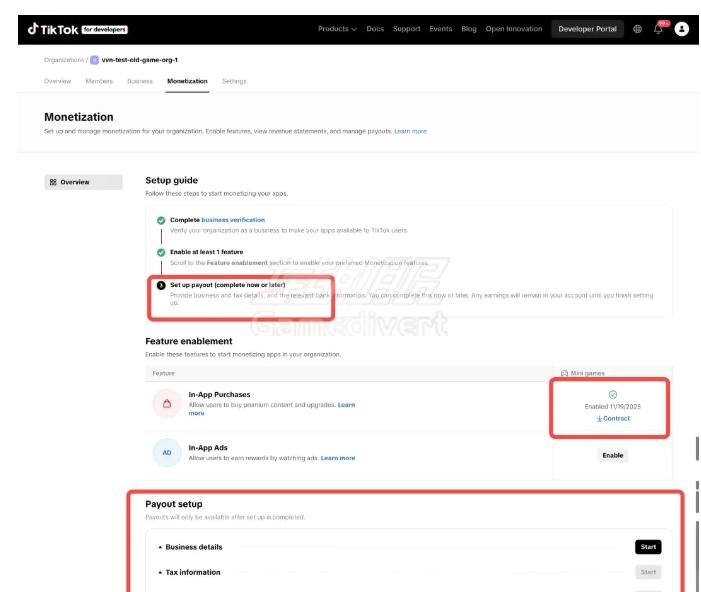Click the Enable at least 1 feature checkmark
The image size is (701, 592).
pos(161,252)
